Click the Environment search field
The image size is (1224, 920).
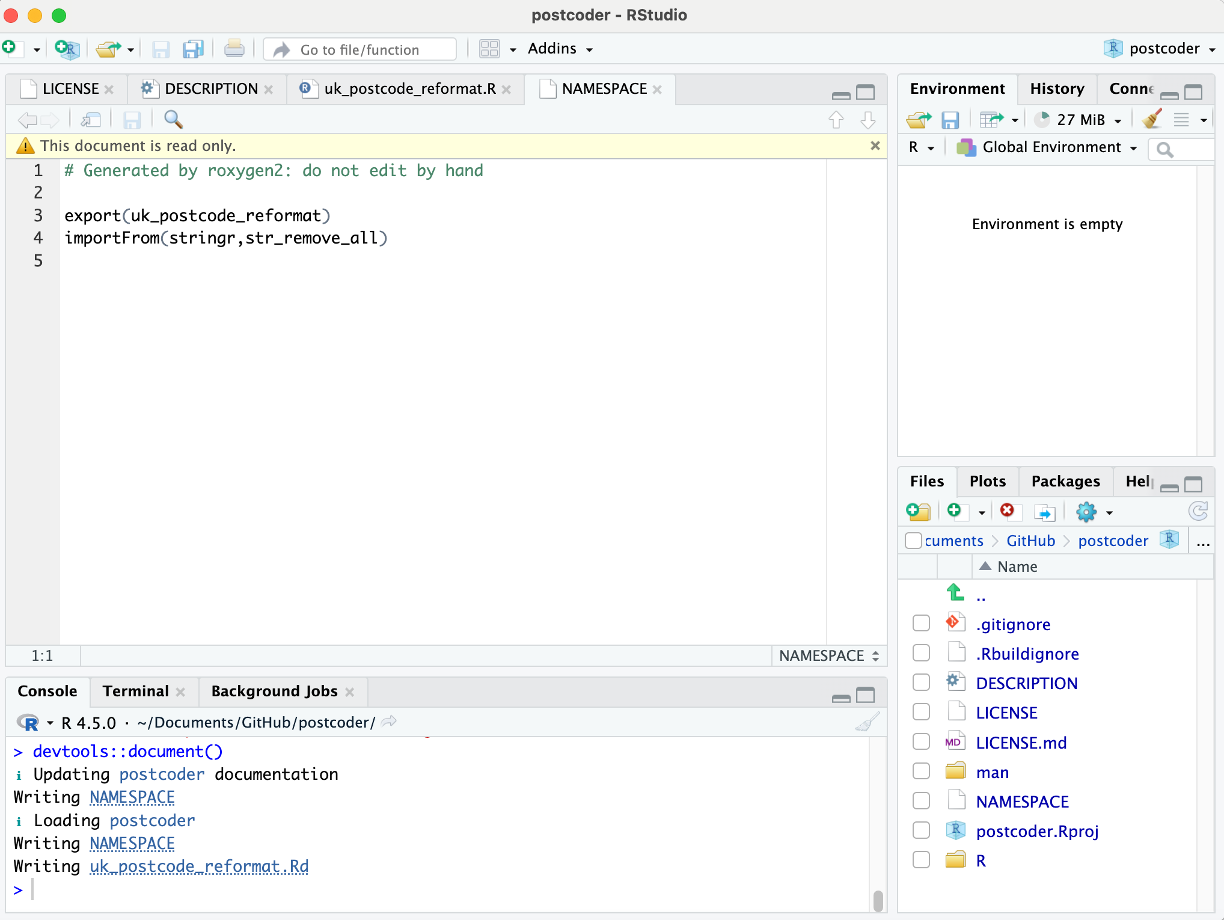pos(1183,149)
